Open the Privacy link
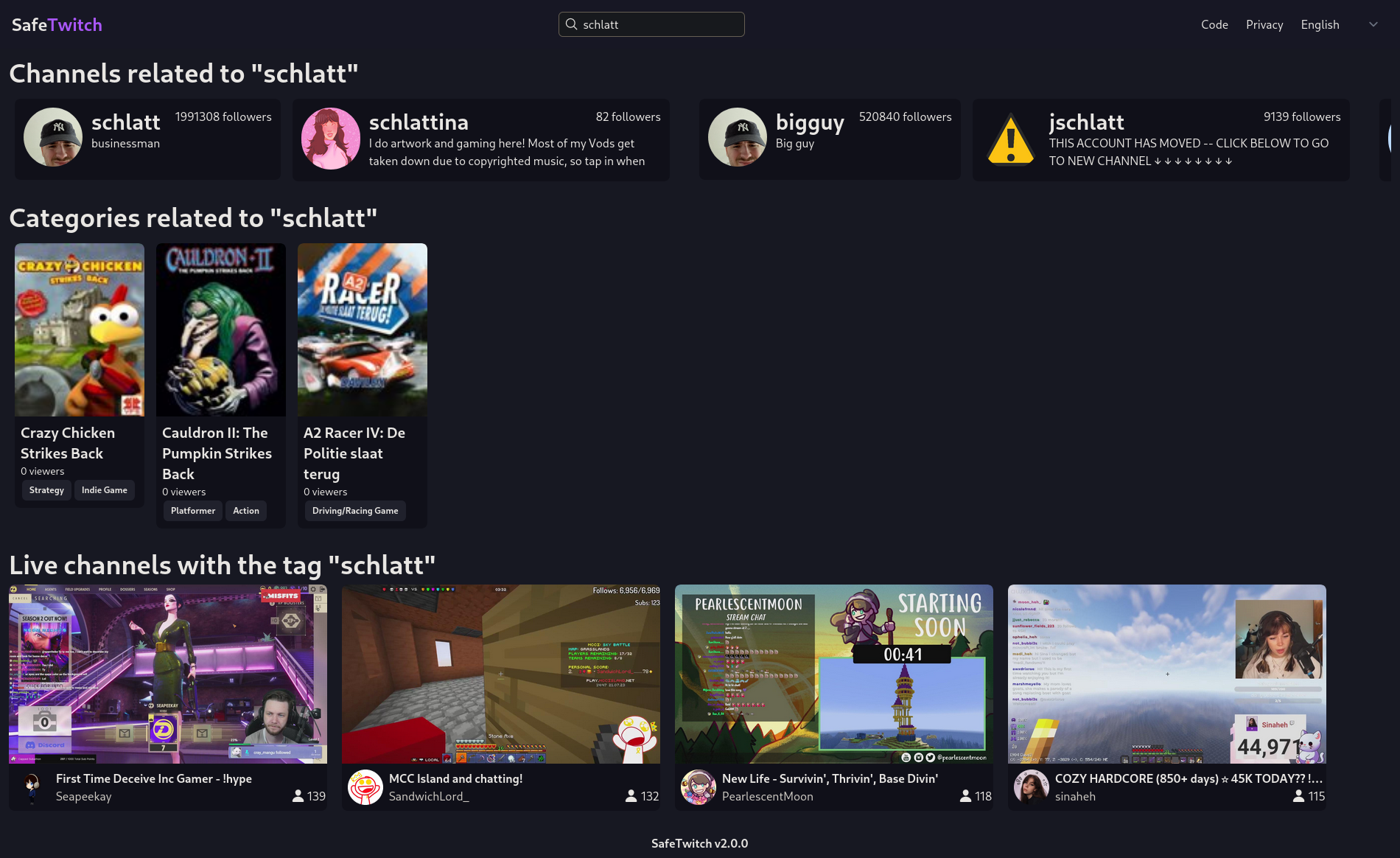Screen dimensions: 1400x858 pos(1264,24)
